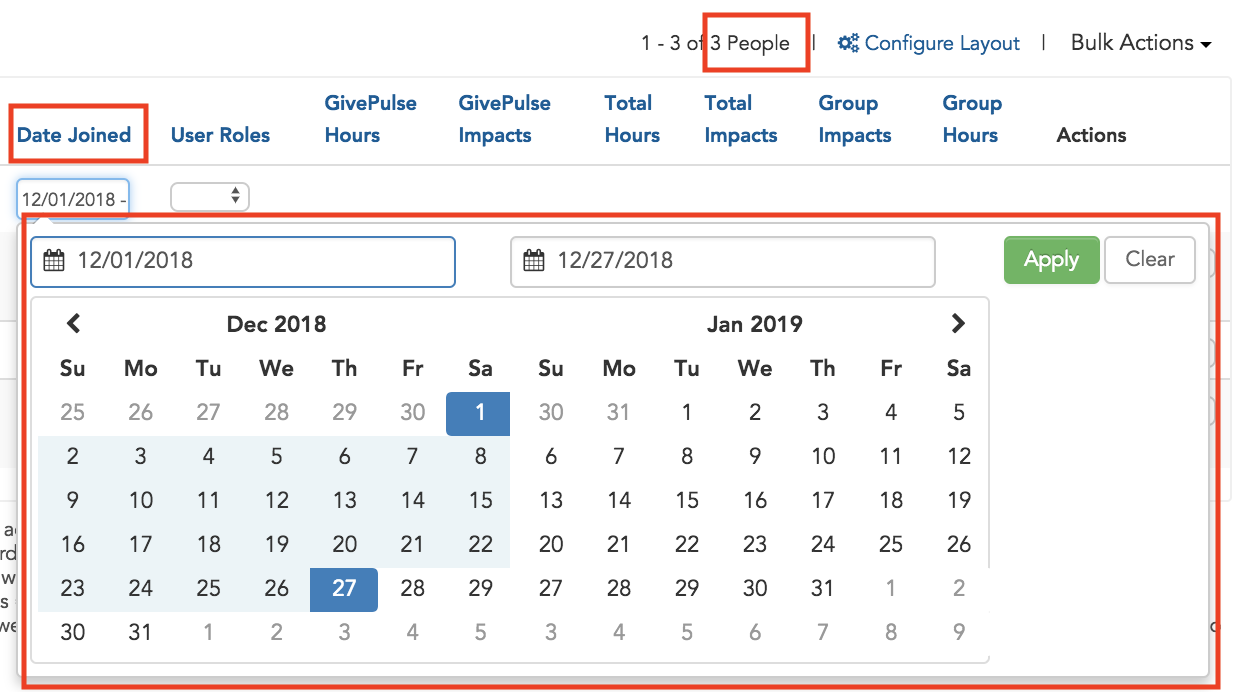Select December 1 in Dec 2018 calendar

[480, 413]
